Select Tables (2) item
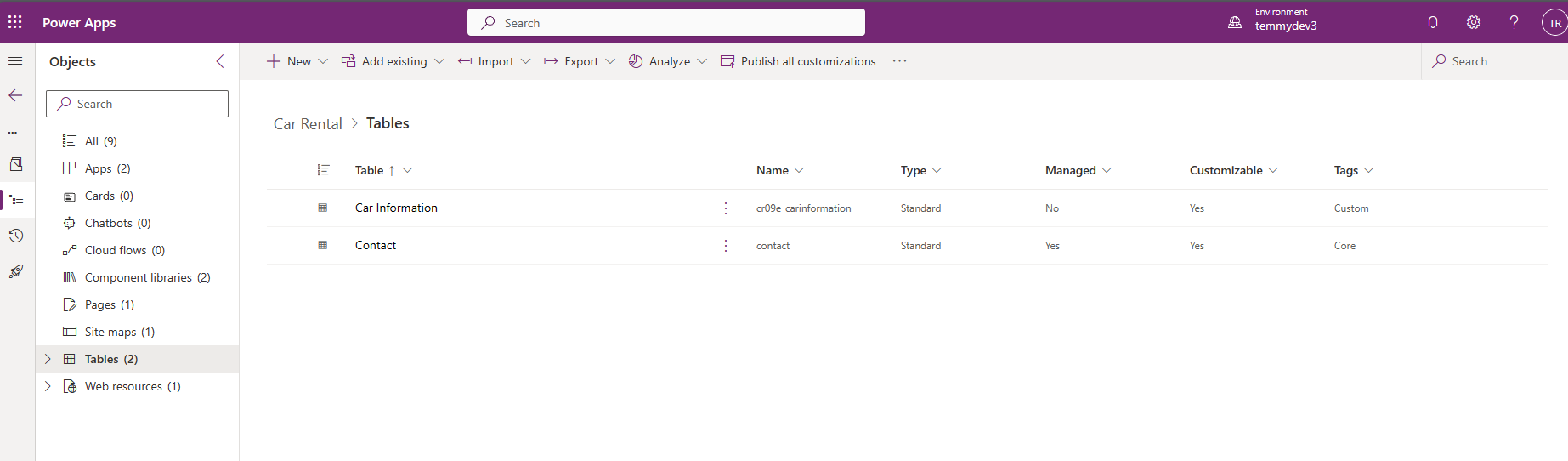Viewport: 1568px width, 461px height. coord(137,359)
